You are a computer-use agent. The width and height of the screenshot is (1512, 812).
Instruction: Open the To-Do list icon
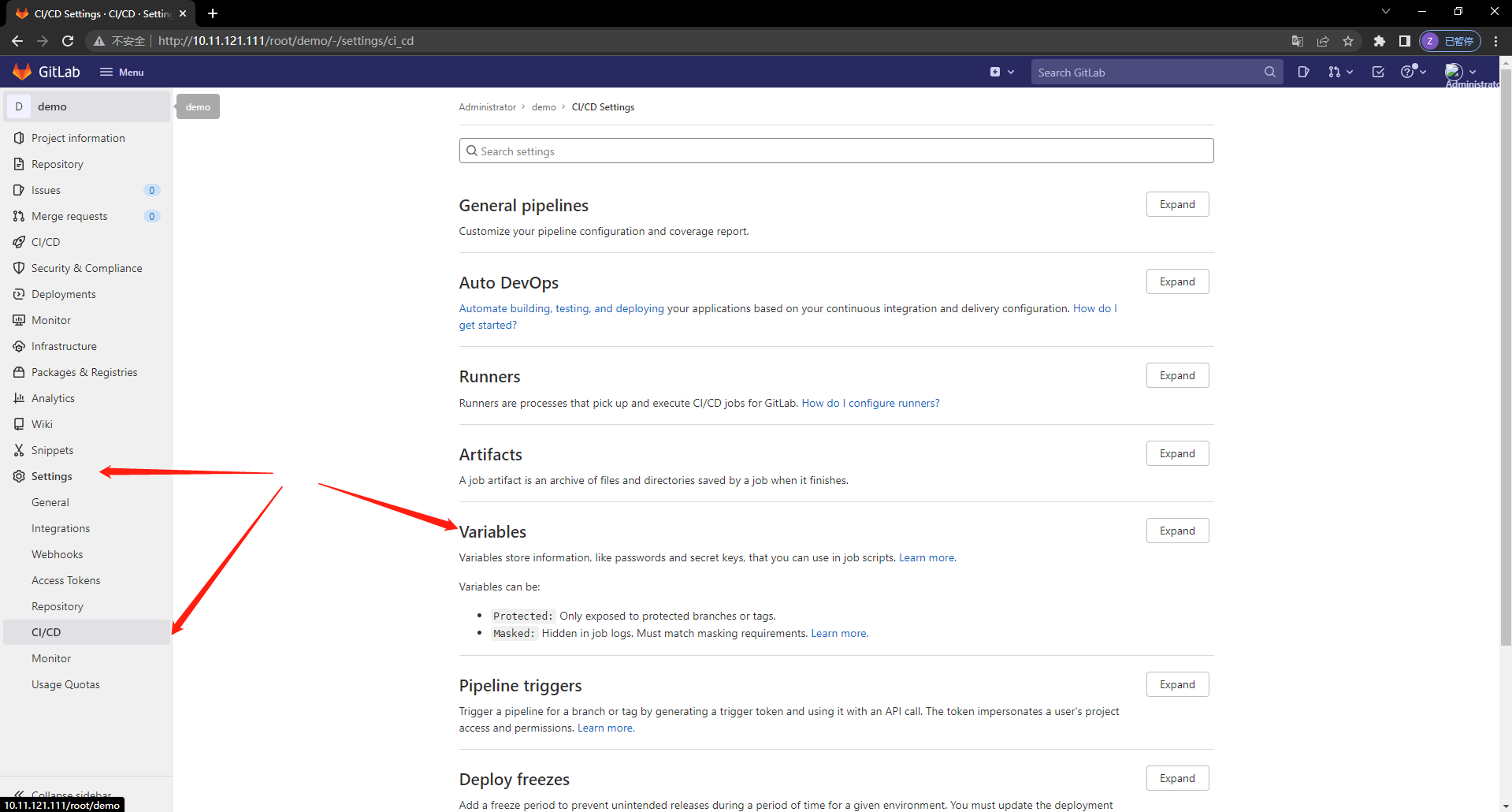[x=1378, y=72]
